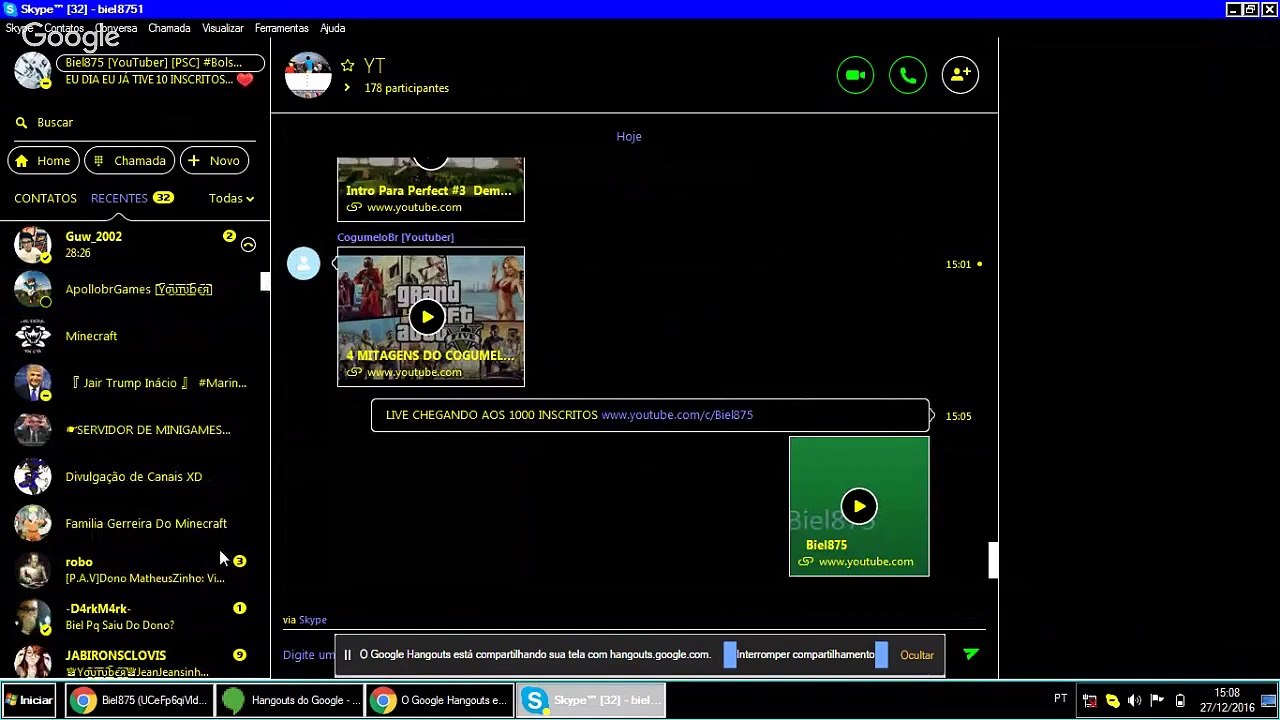Switch to the CONTATOS tab
The width and height of the screenshot is (1280, 720).
click(45, 198)
